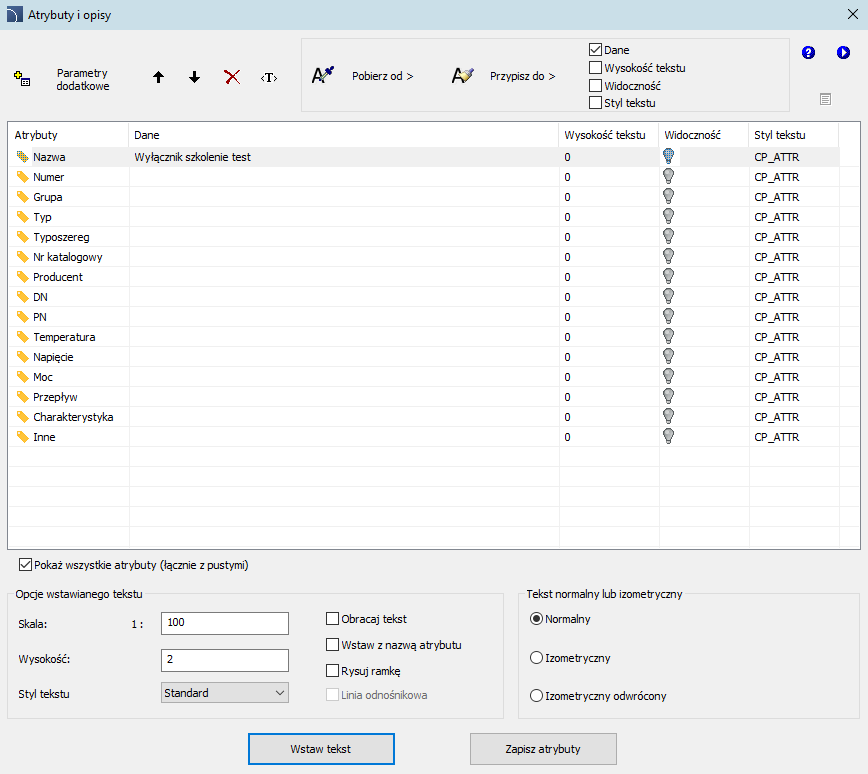
Task: Move attribute up with the up arrow
Action: [158, 77]
